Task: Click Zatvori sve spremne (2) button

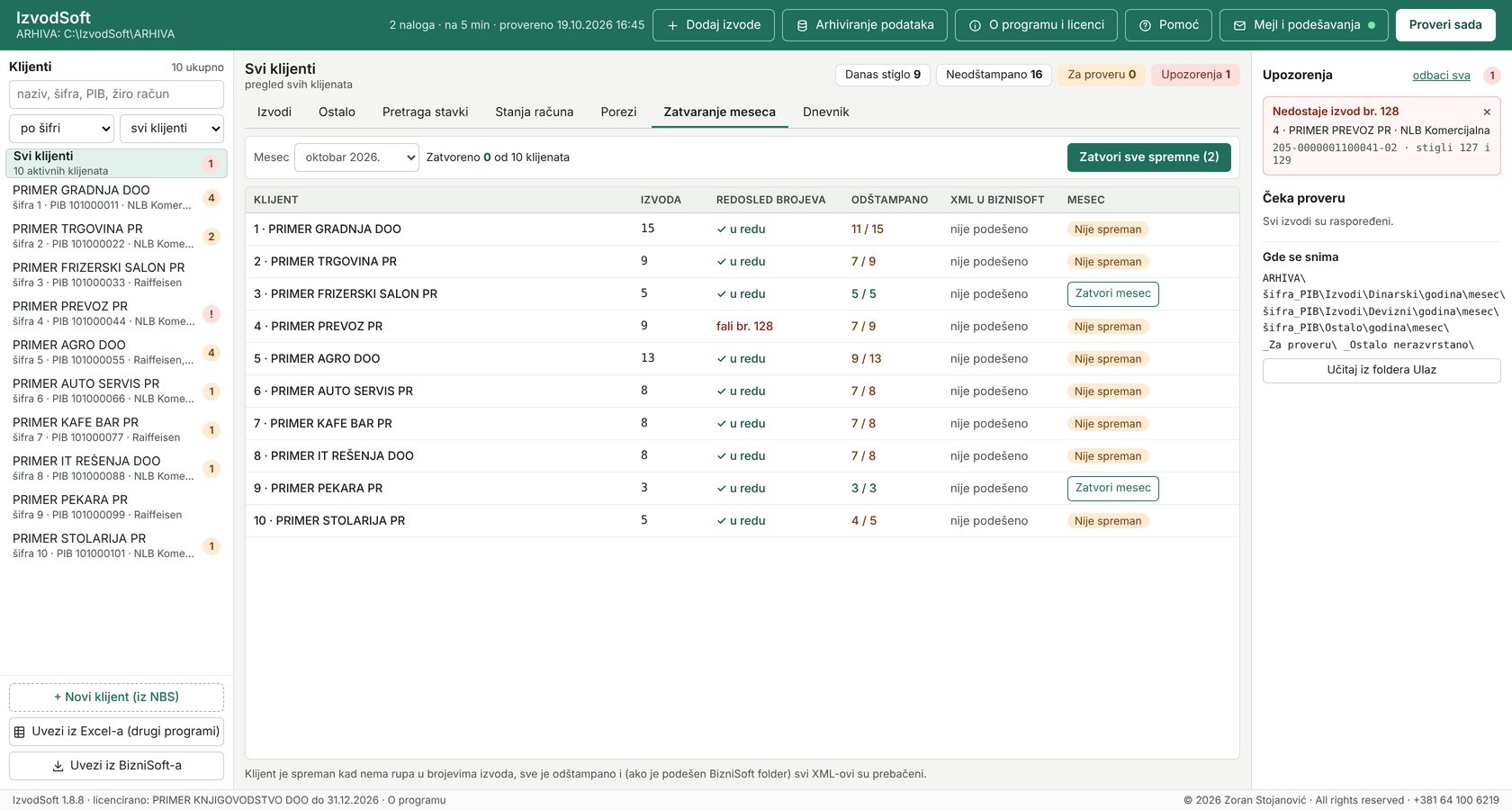Action: (x=1148, y=157)
